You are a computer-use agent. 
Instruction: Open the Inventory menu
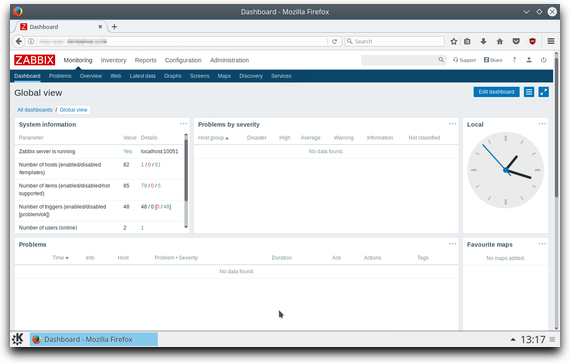pyautogui.click(x=113, y=60)
